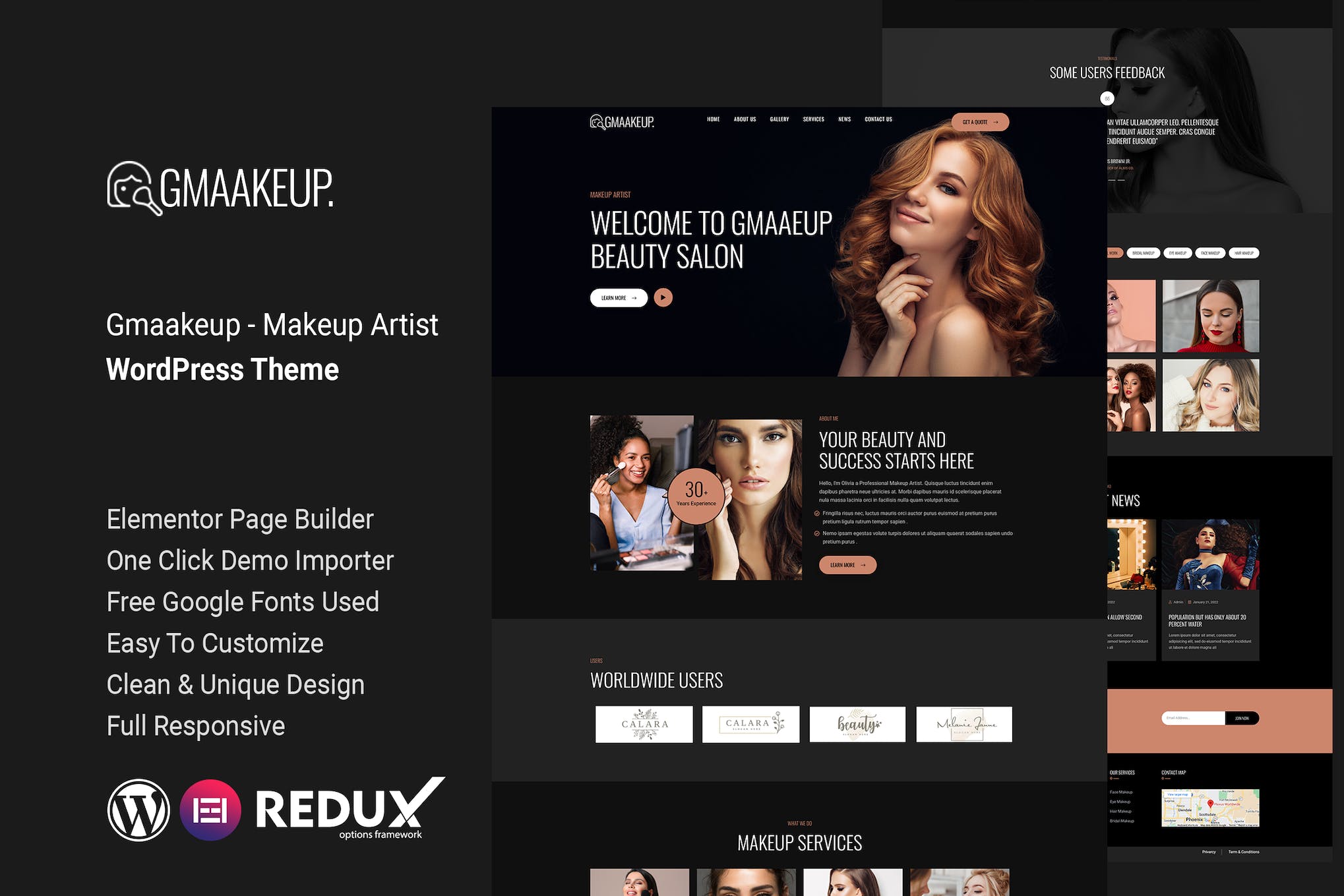Click the hero play video button
The height and width of the screenshot is (896, 1344).
[x=663, y=298]
